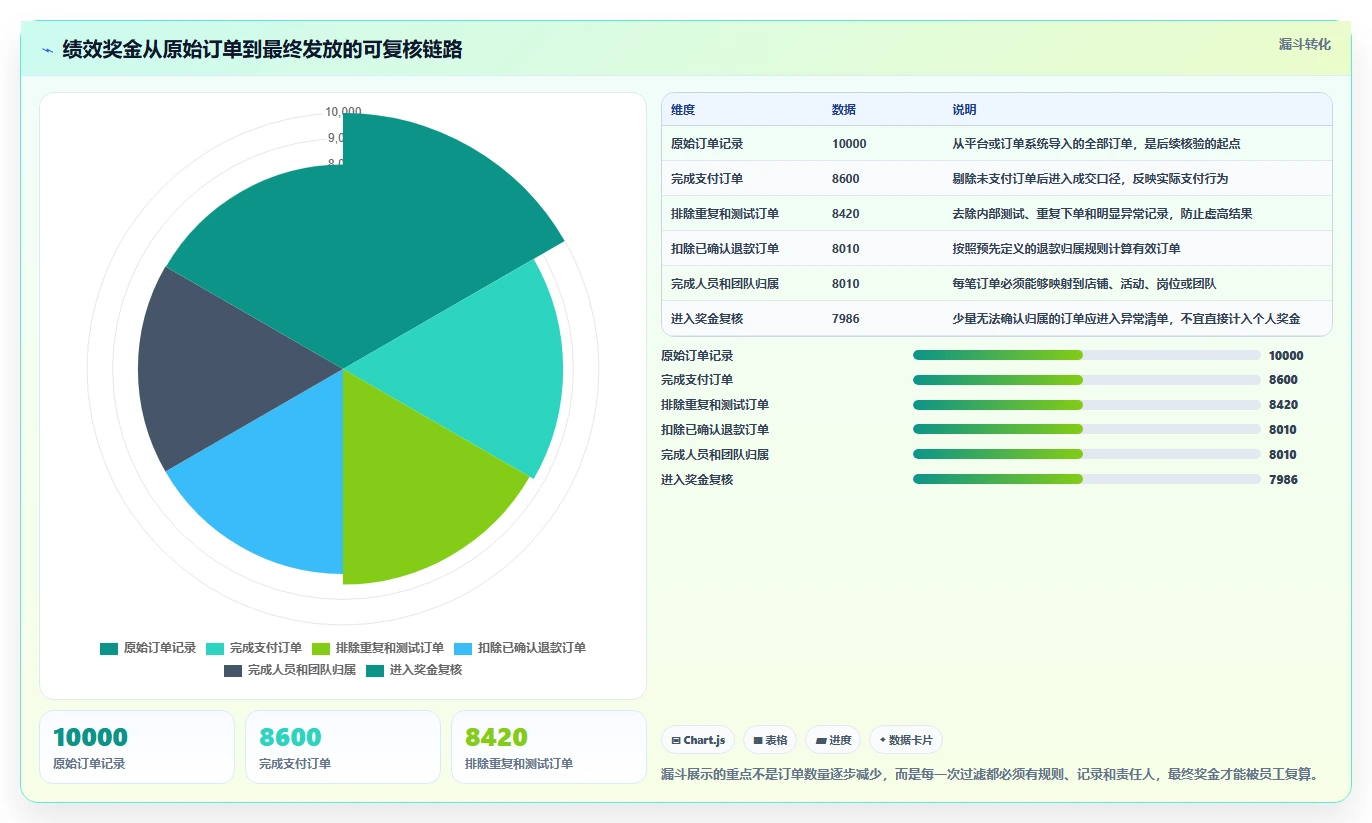Click table value 8600 in the 完成支付订单 row
Viewport: 1372px width, 823px height.
(846, 179)
